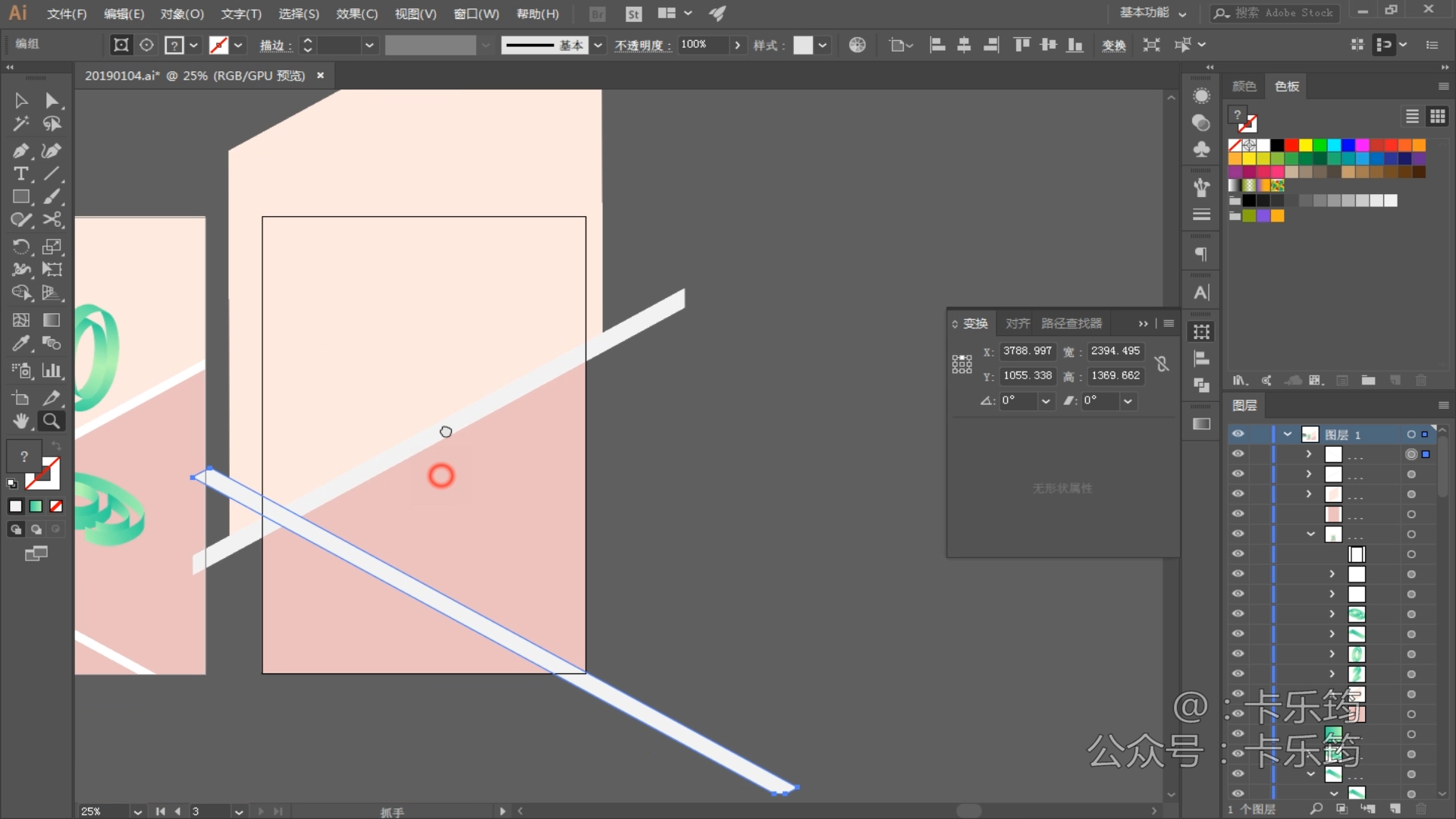Select the Pen tool
The height and width of the screenshot is (819, 1456).
pos(20,151)
